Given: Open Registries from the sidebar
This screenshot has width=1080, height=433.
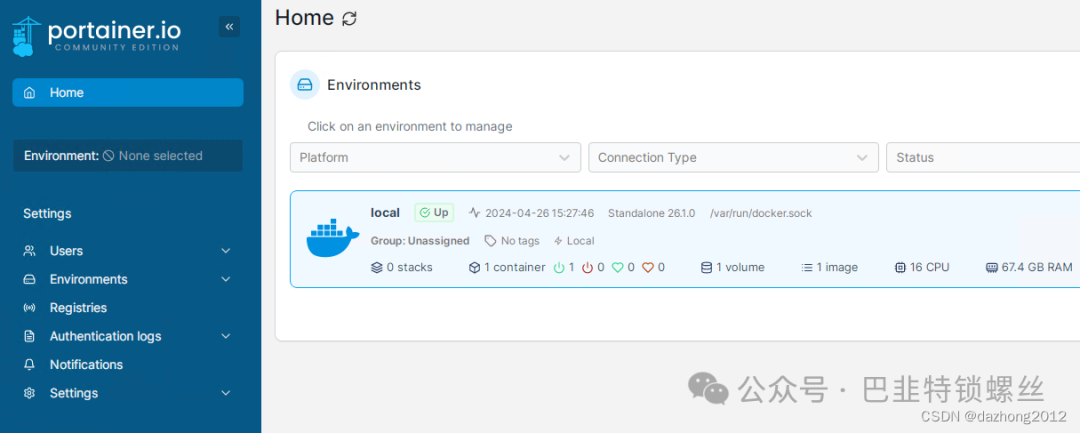Looking at the screenshot, I should (78, 308).
